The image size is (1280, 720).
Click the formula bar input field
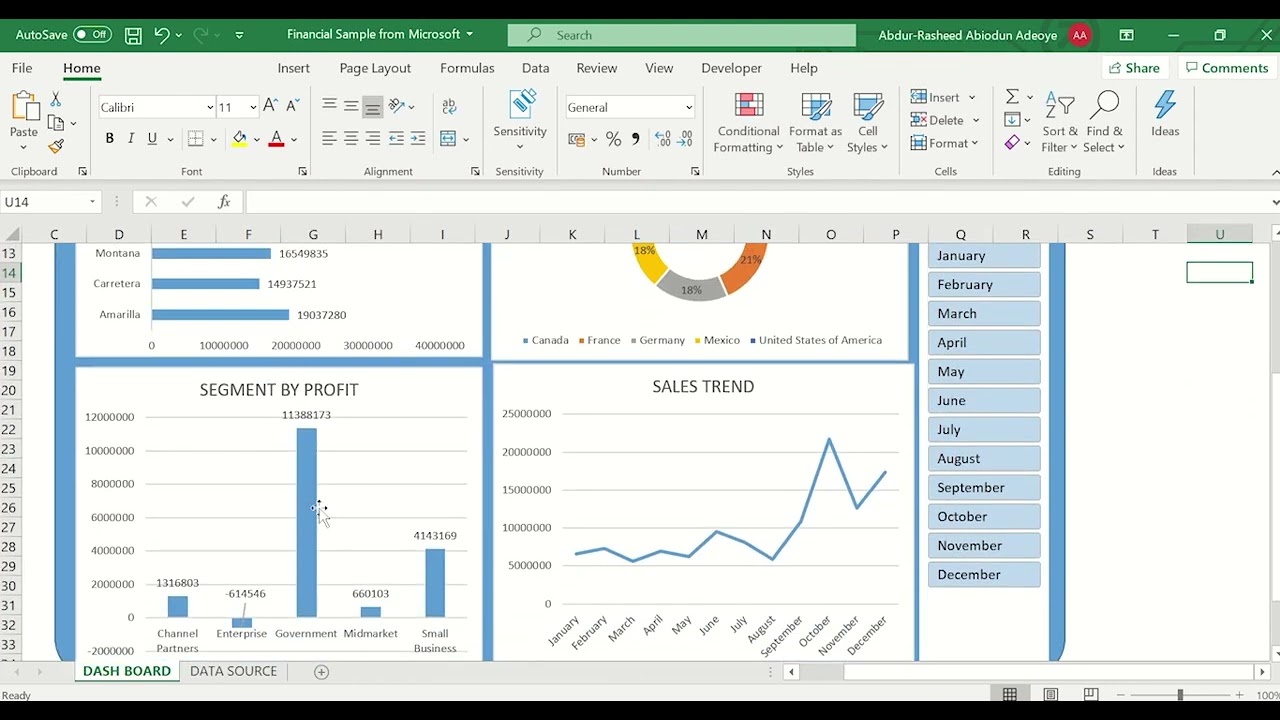[x=757, y=202]
